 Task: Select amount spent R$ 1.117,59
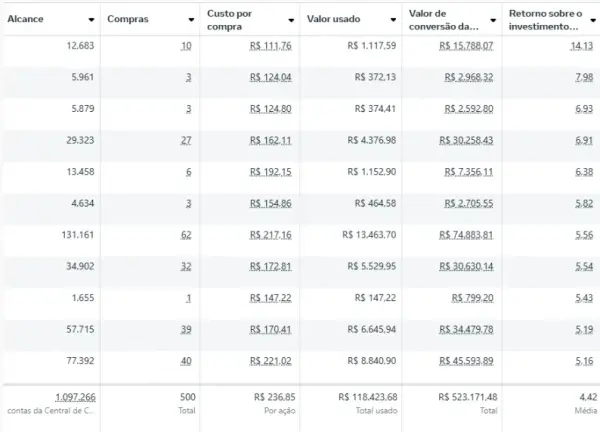point(372,46)
